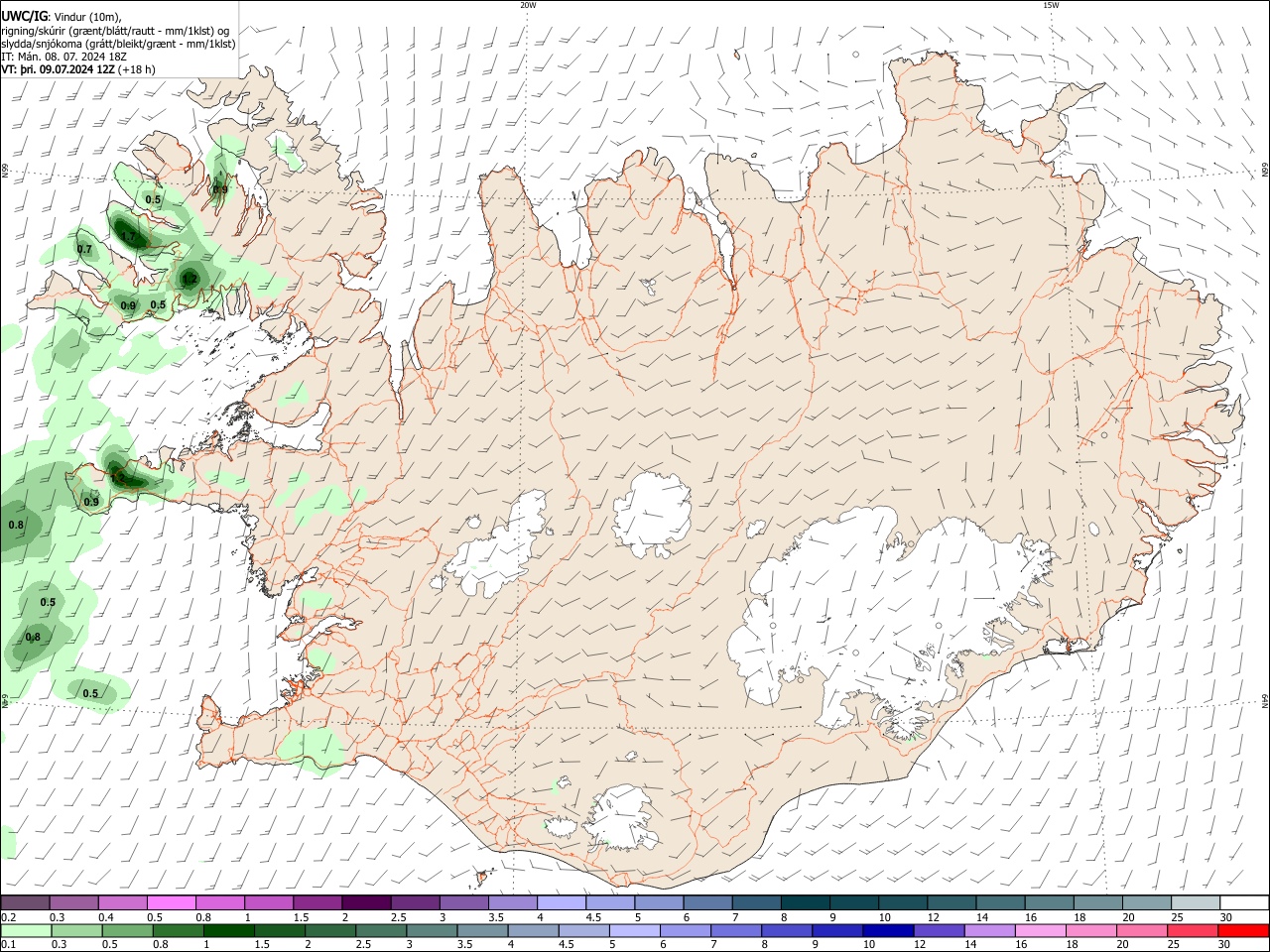The width and height of the screenshot is (1270, 952).
Task: Click the 'rigning/skúrir' legend description line
Action: point(114,31)
